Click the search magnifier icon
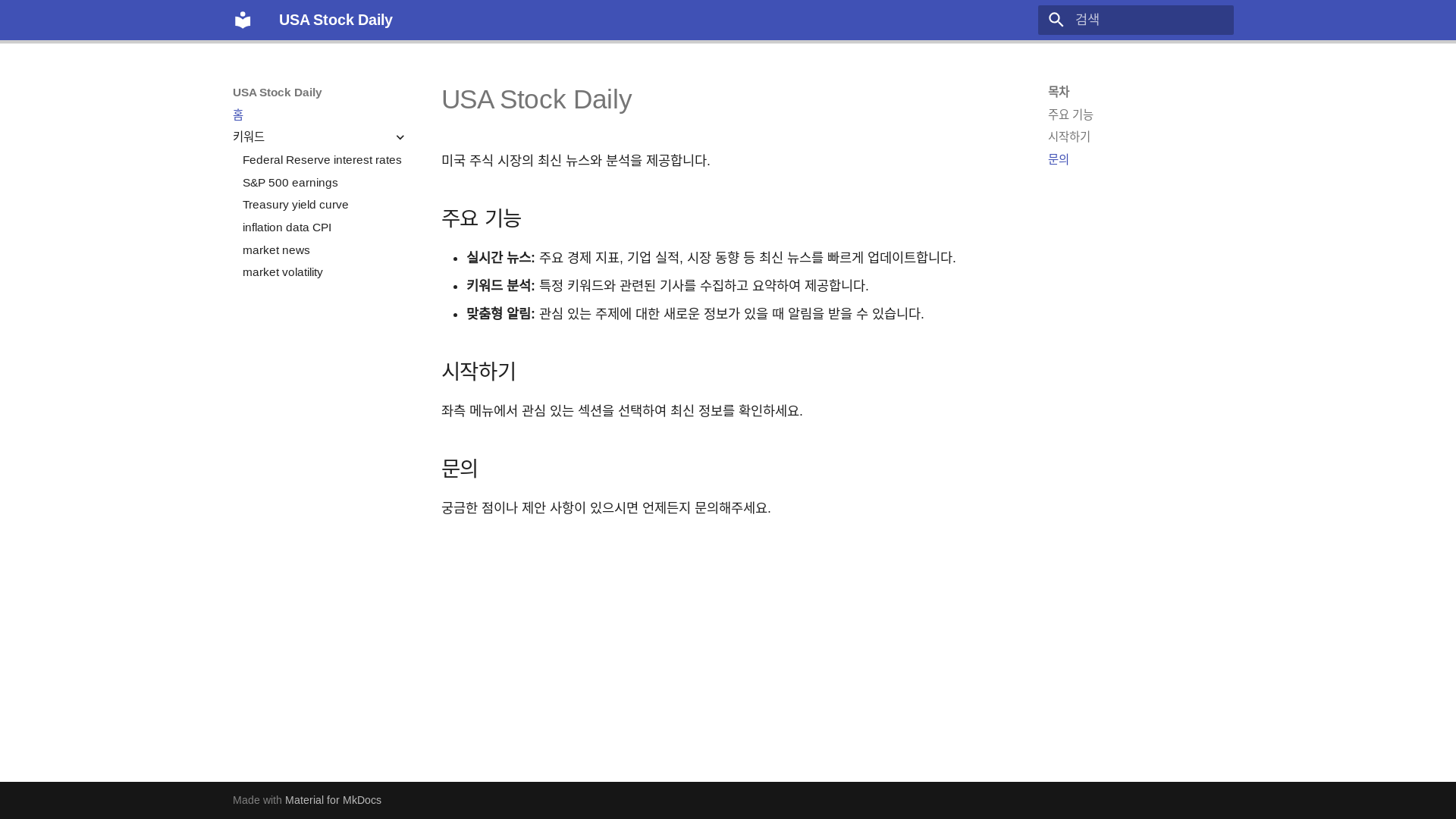Screen dimensions: 1456x819 click(x=1056, y=20)
